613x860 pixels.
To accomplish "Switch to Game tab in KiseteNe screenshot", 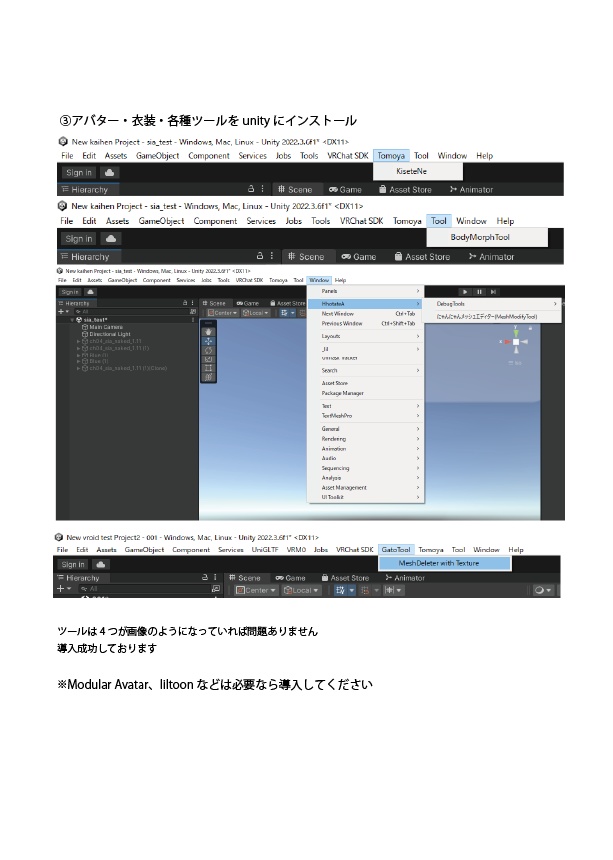I will [x=345, y=190].
